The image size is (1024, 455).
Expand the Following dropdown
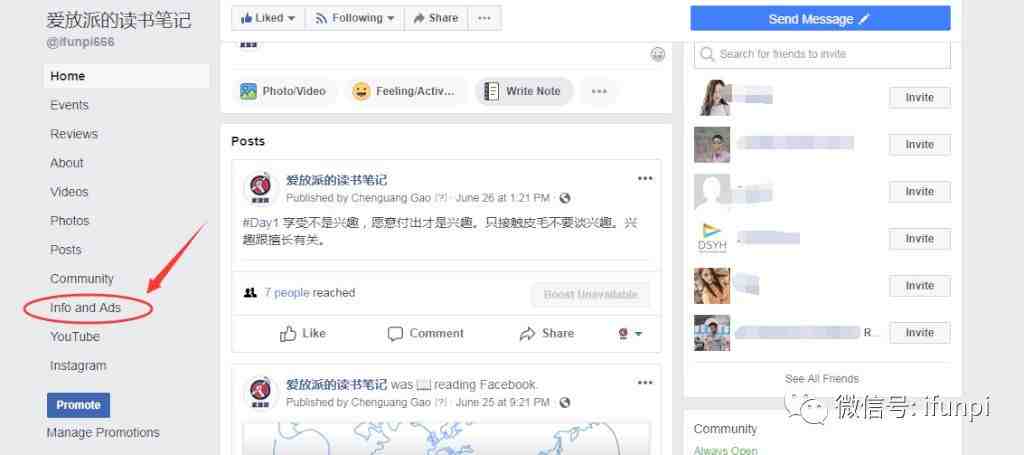[x=355, y=18]
